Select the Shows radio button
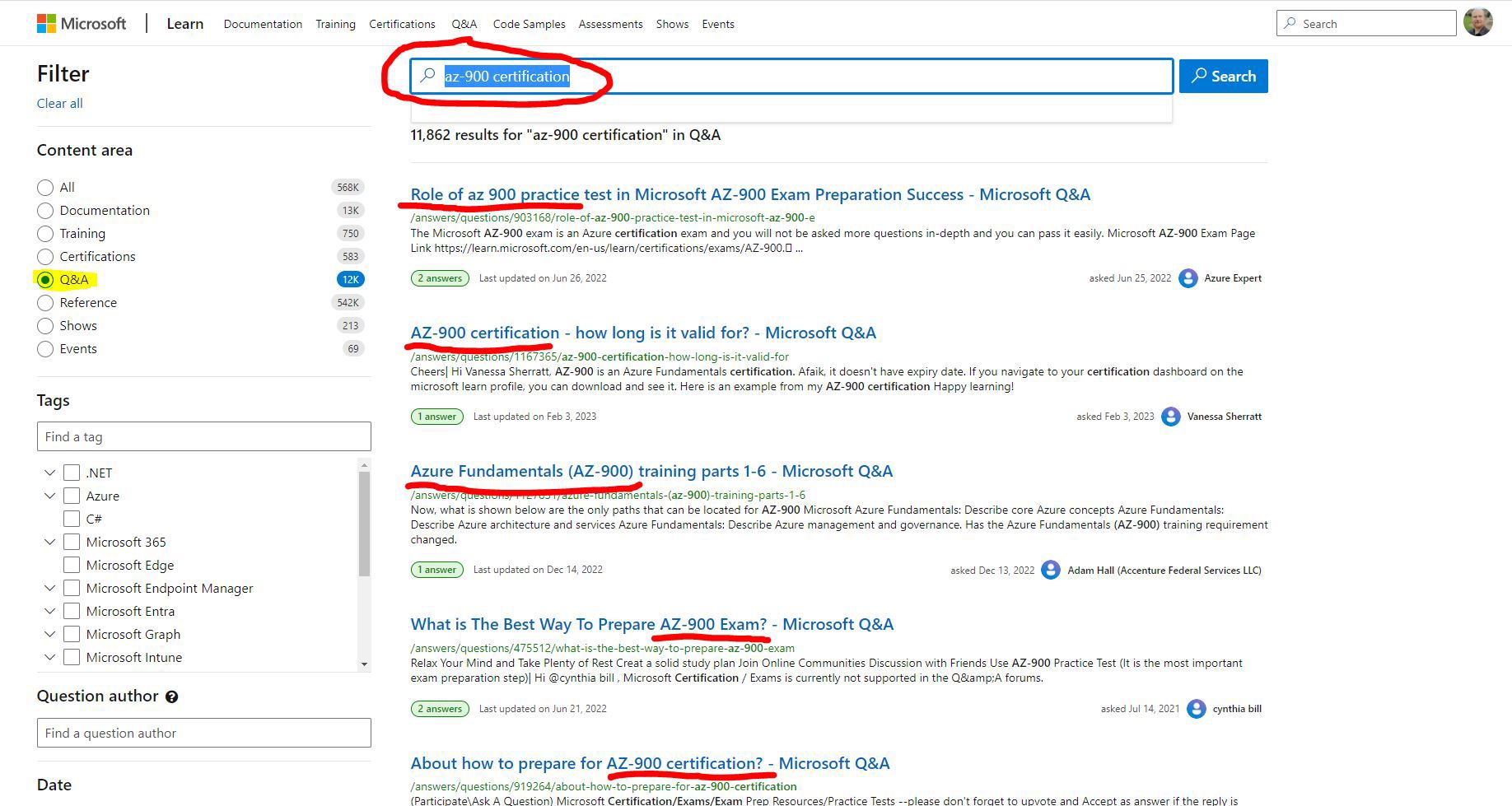Viewport: 1512px width, 806px height. (45, 326)
